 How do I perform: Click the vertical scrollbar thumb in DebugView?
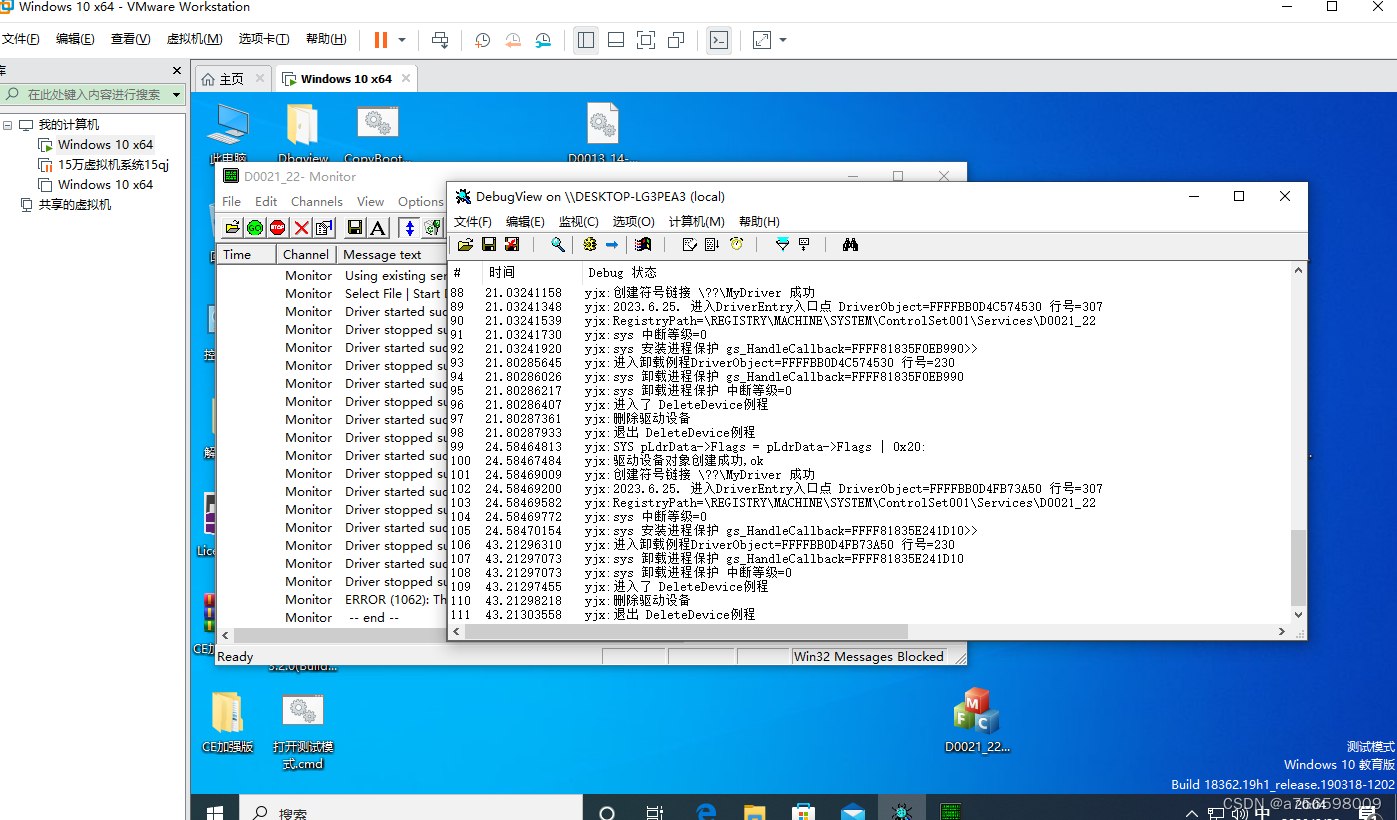click(1298, 568)
